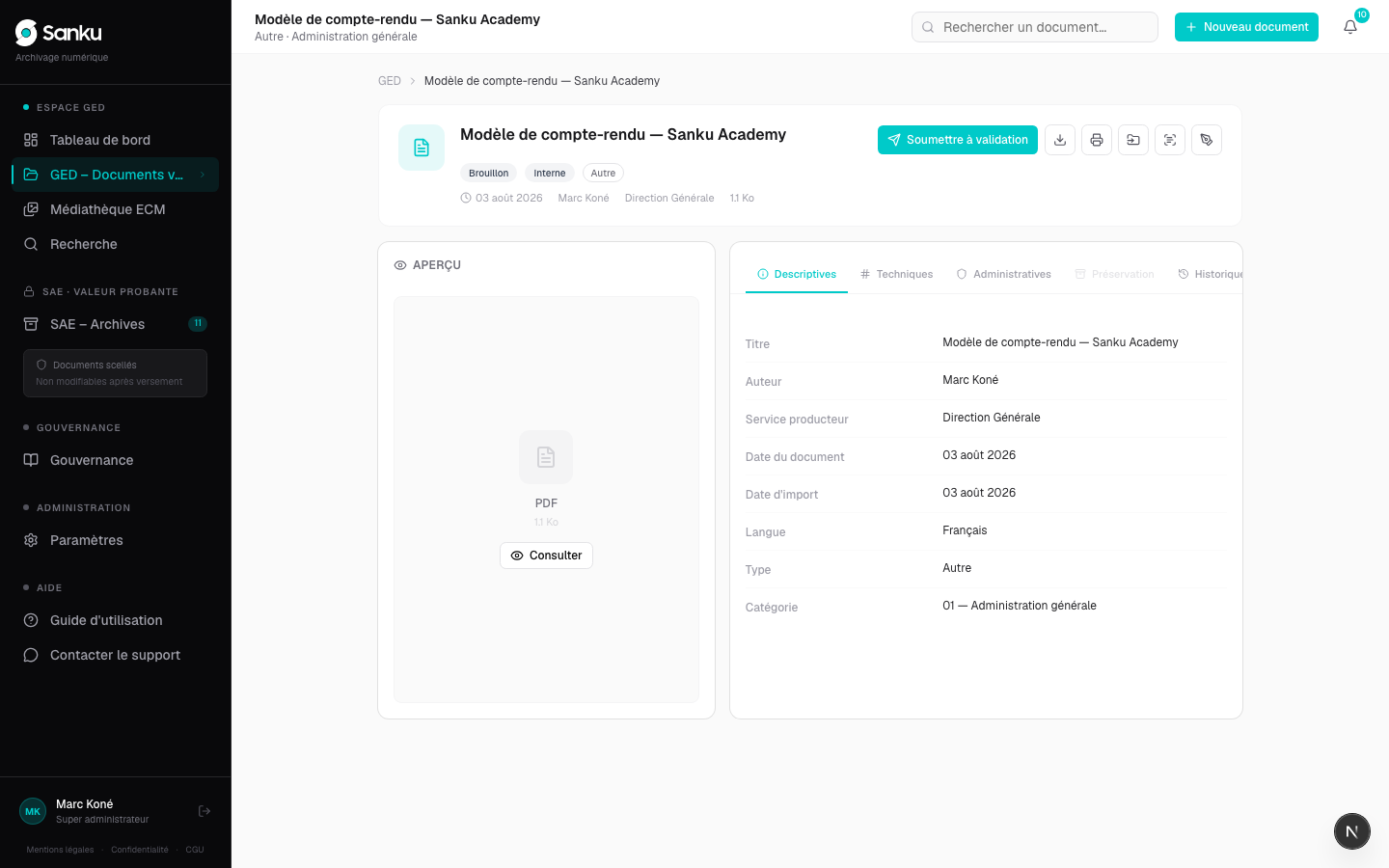Expand GED – Documents chevron
Viewport: 1389px width, 868px height.
click(x=203, y=175)
